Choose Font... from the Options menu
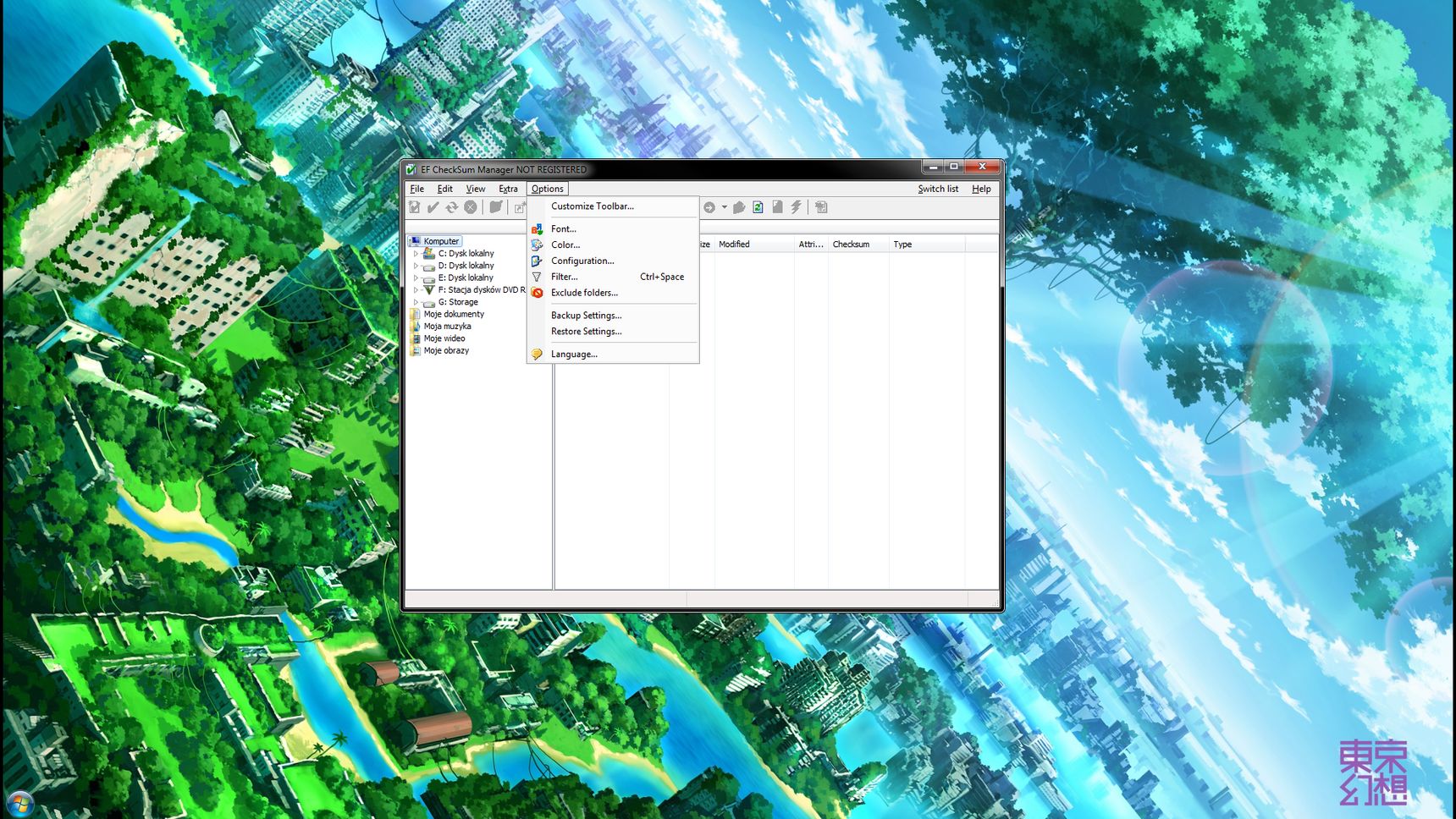1456x819 pixels. [613, 229]
